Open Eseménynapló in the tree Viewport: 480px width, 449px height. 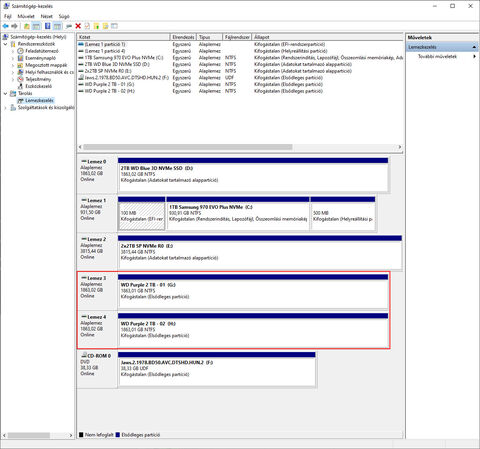40,58
